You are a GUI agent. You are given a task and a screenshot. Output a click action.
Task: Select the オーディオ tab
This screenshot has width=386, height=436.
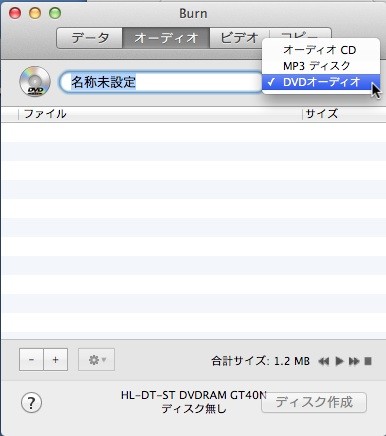tap(166, 38)
